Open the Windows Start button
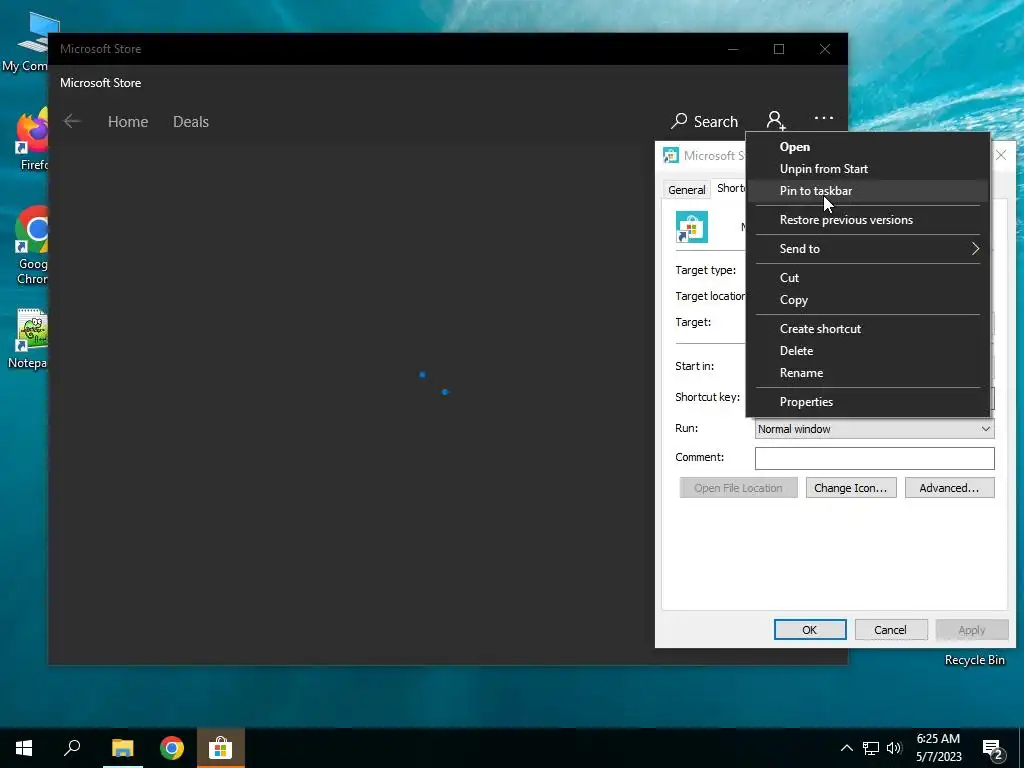This screenshot has width=1024, height=768. pyautogui.click(x=24, y=748)
